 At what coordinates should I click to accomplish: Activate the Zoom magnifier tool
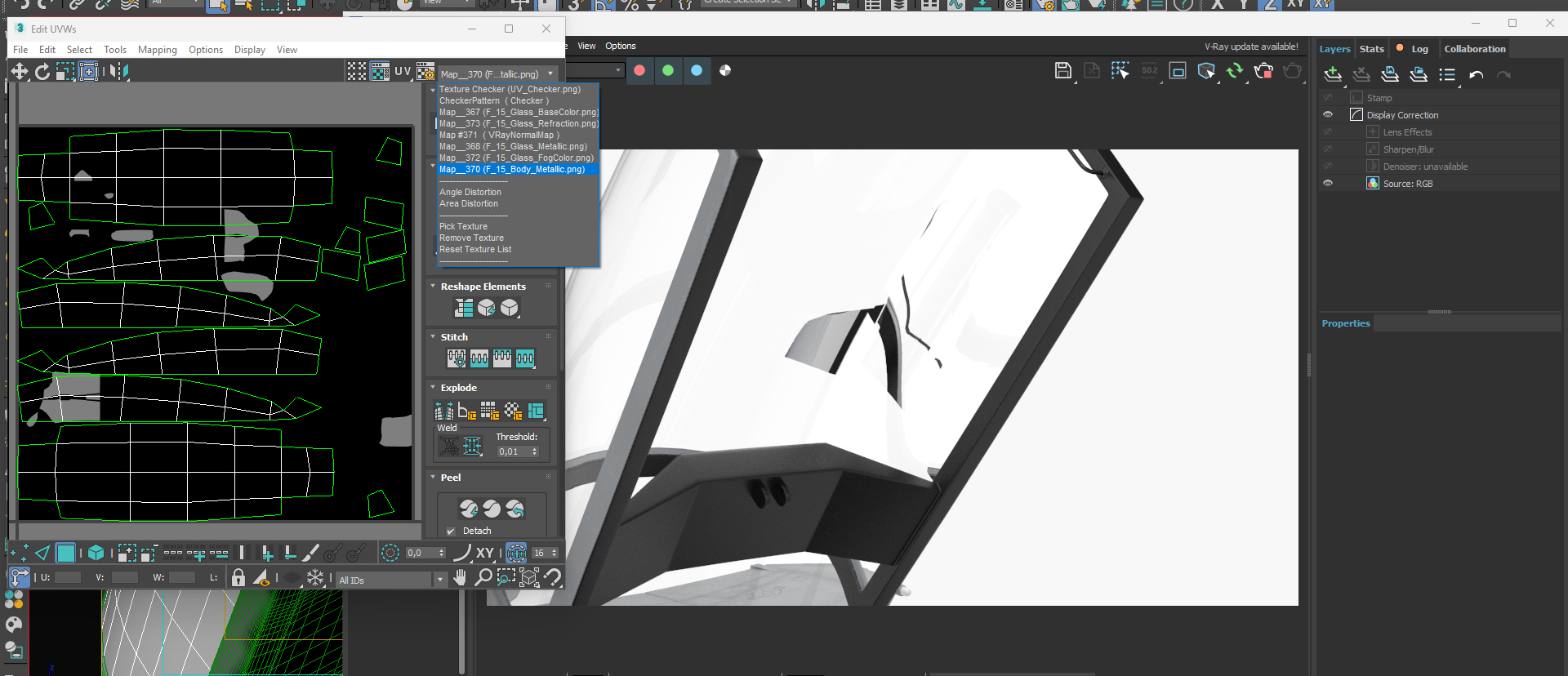point(483,577)
